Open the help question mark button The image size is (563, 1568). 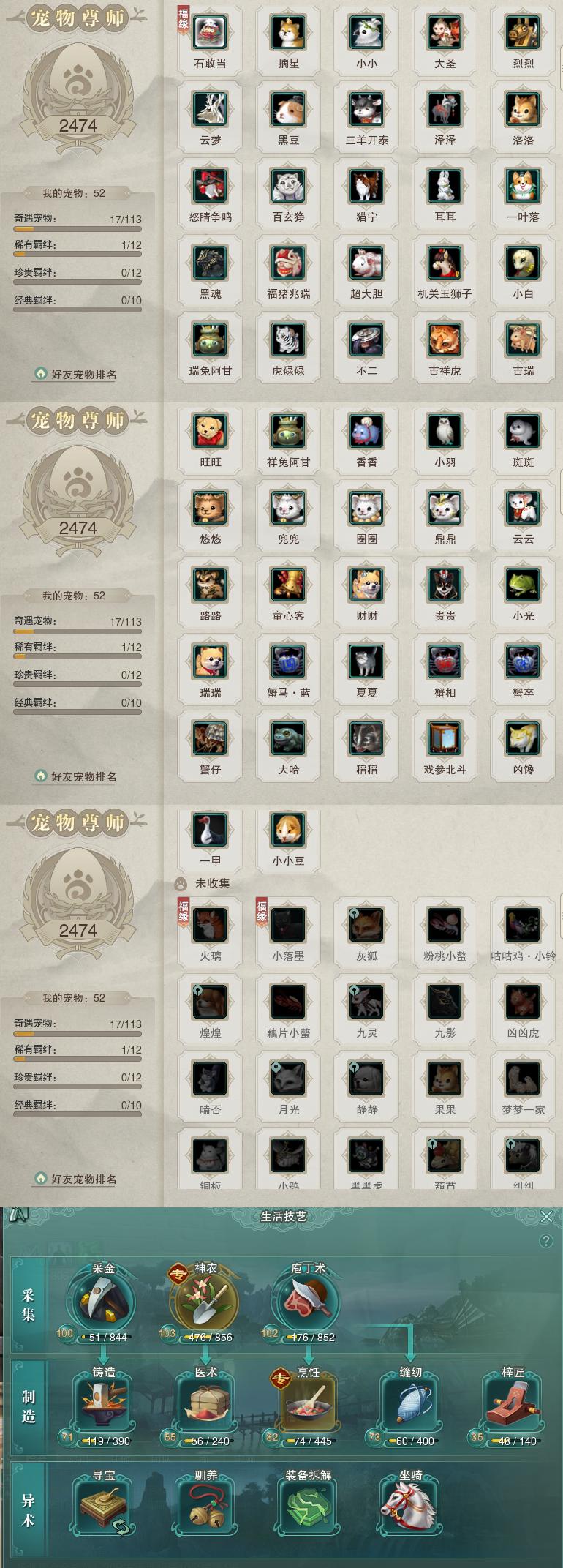coord(545,1241)
